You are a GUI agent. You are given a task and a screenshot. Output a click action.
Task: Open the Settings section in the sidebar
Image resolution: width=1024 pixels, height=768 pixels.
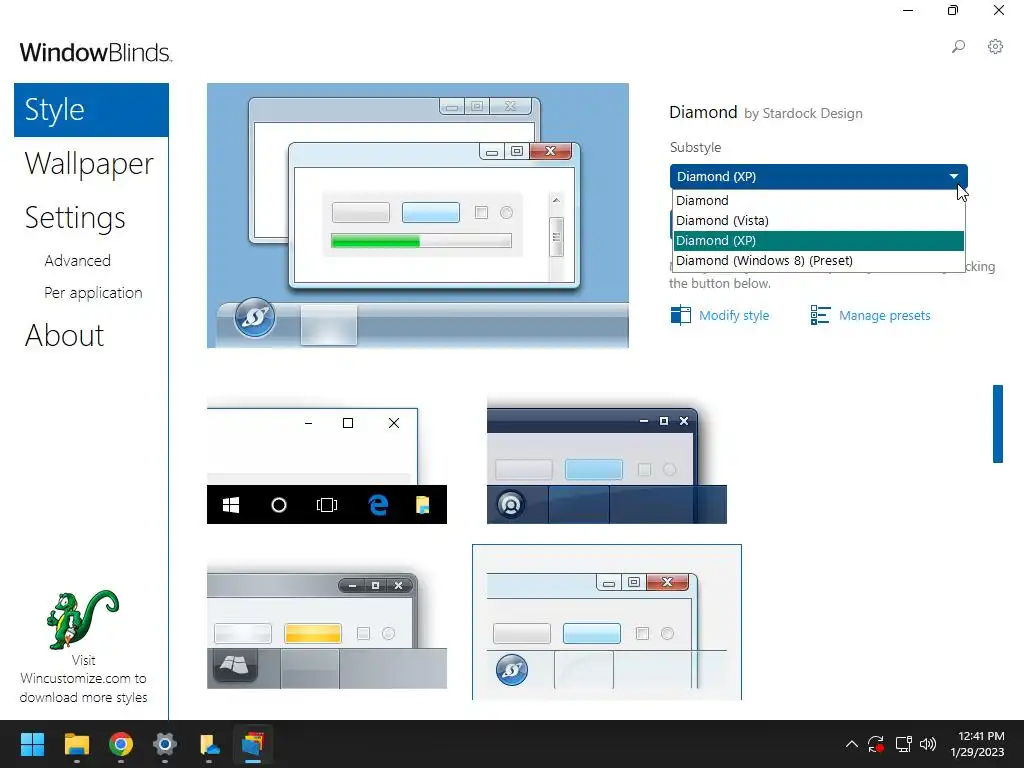coord(75,217)
